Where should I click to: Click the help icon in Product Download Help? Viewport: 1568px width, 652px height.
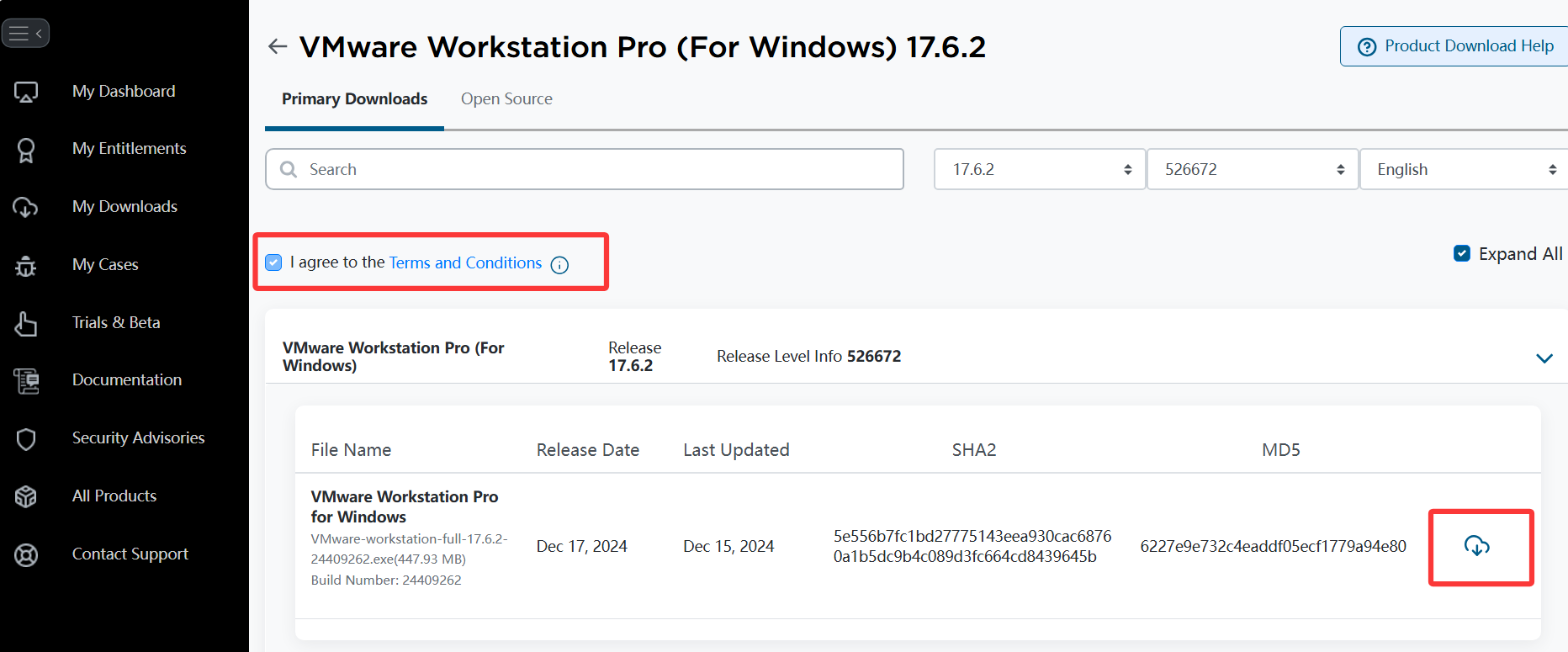[x=1367, y=47]
